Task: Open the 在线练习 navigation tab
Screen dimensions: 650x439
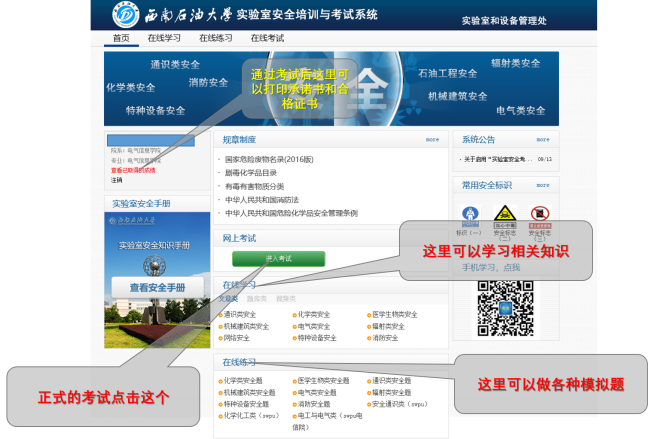Action: [215, 38]
